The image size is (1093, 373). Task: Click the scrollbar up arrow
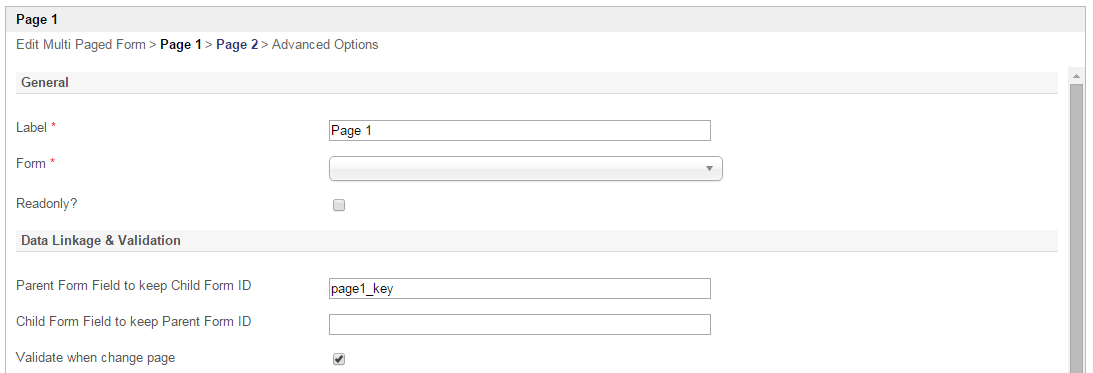click(x=1076, y=75)
